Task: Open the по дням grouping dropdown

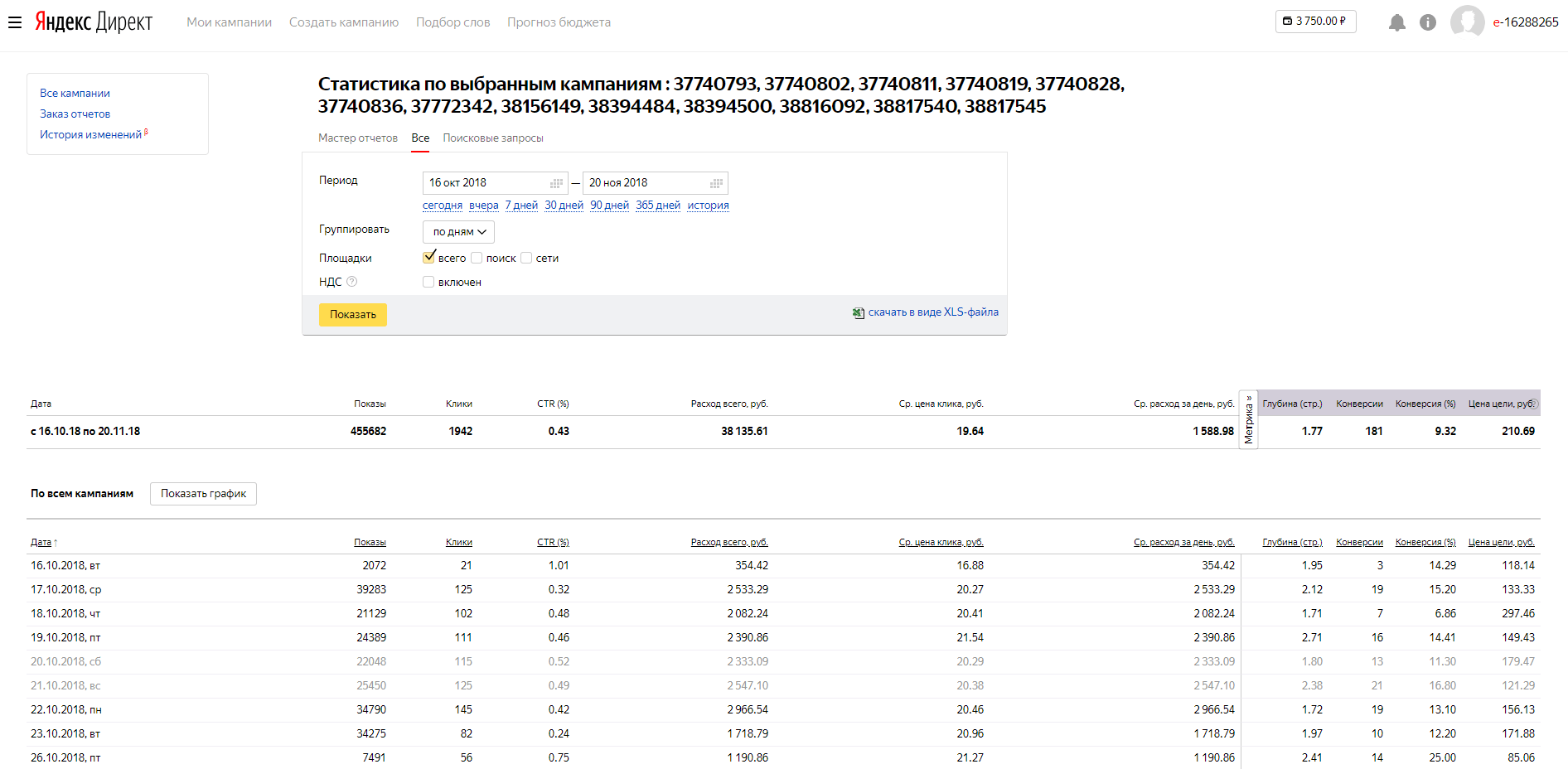Action: tap(458, 232)
